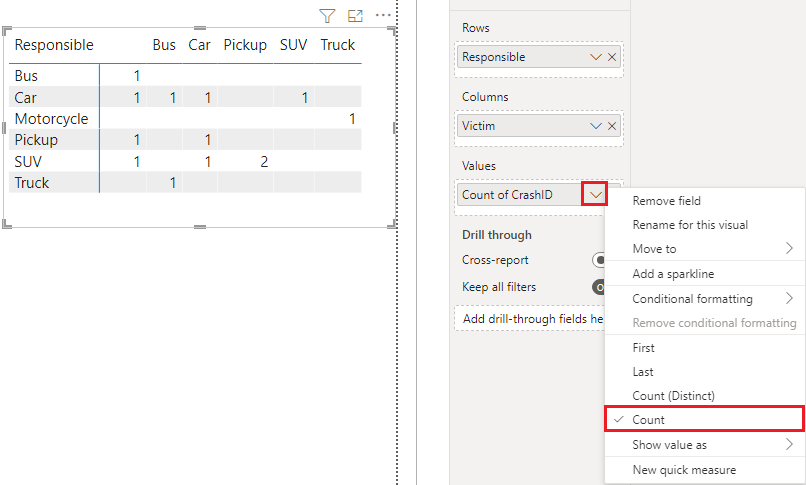
Task: Toggle the Keep all filters switch
Action: tap(599, 287)
